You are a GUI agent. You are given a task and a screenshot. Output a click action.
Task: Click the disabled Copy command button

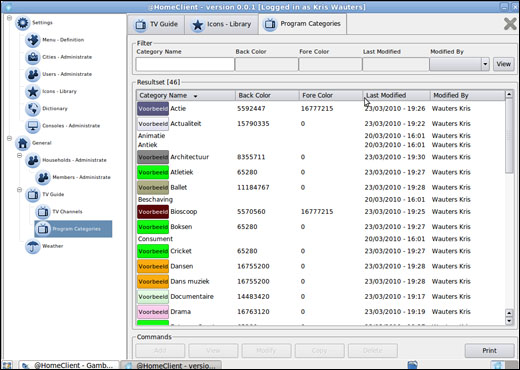pos(319,351)
